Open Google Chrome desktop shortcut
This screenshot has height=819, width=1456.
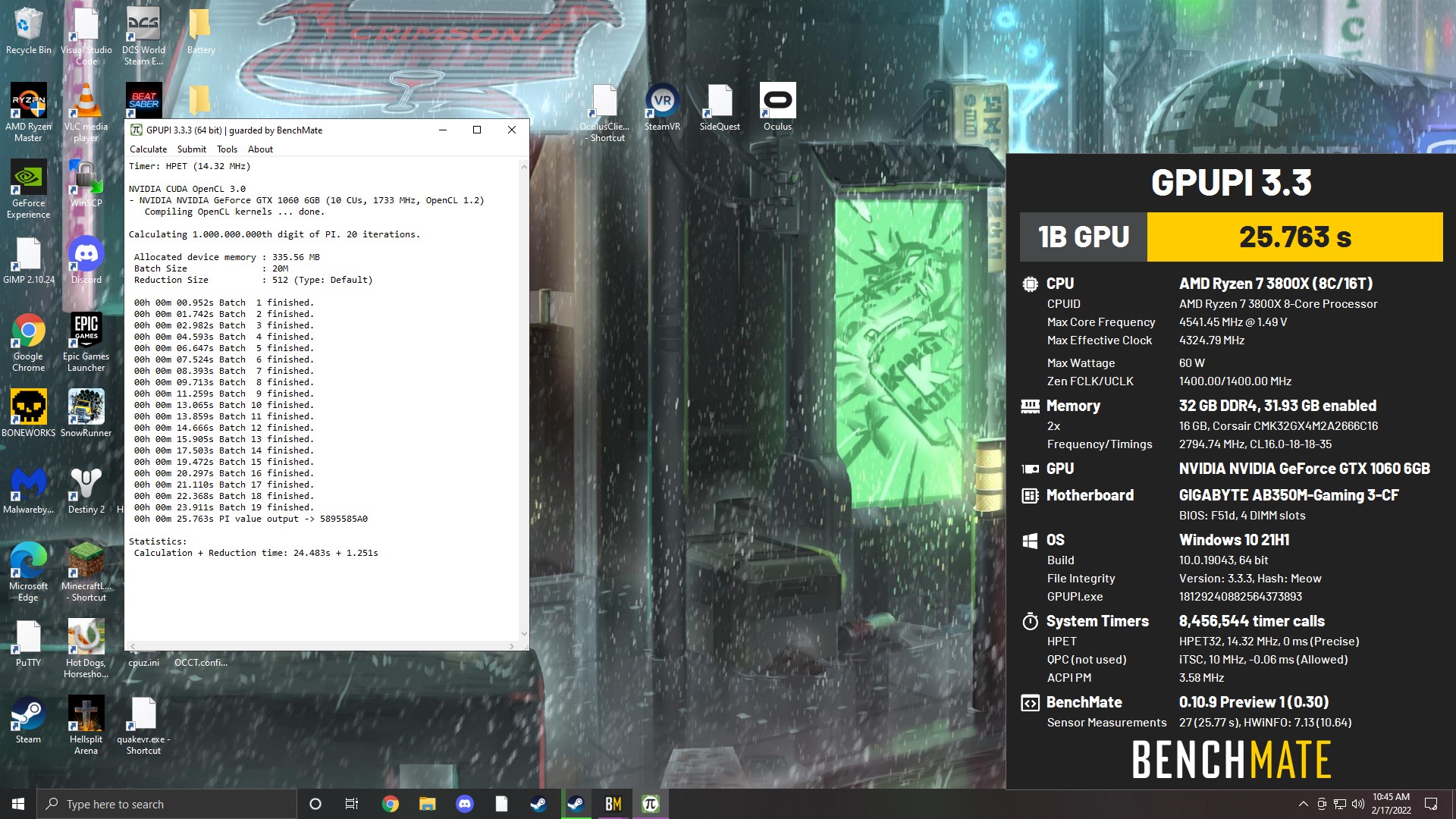(28, 341)
